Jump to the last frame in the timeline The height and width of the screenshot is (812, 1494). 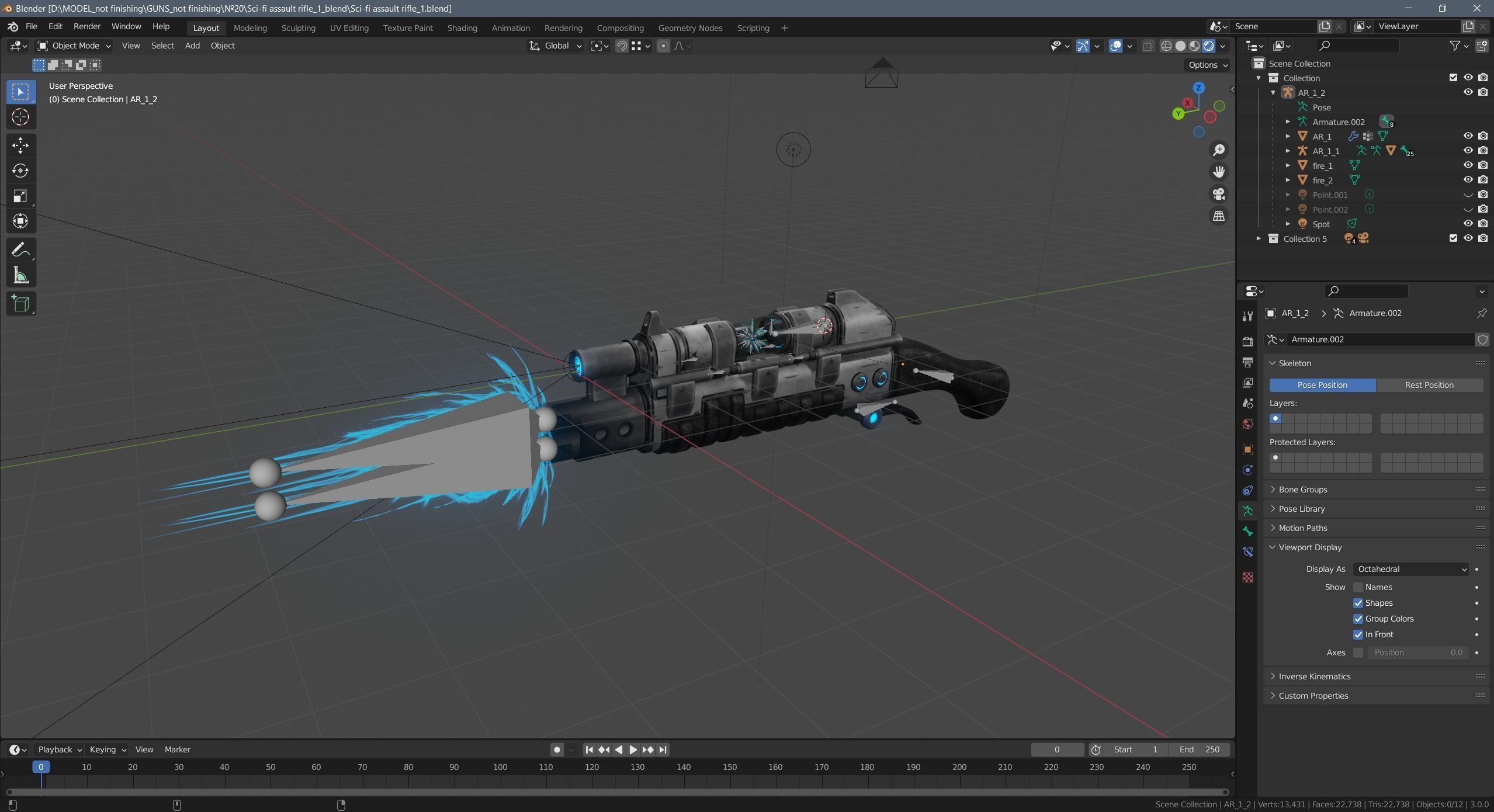click(662, 749)
